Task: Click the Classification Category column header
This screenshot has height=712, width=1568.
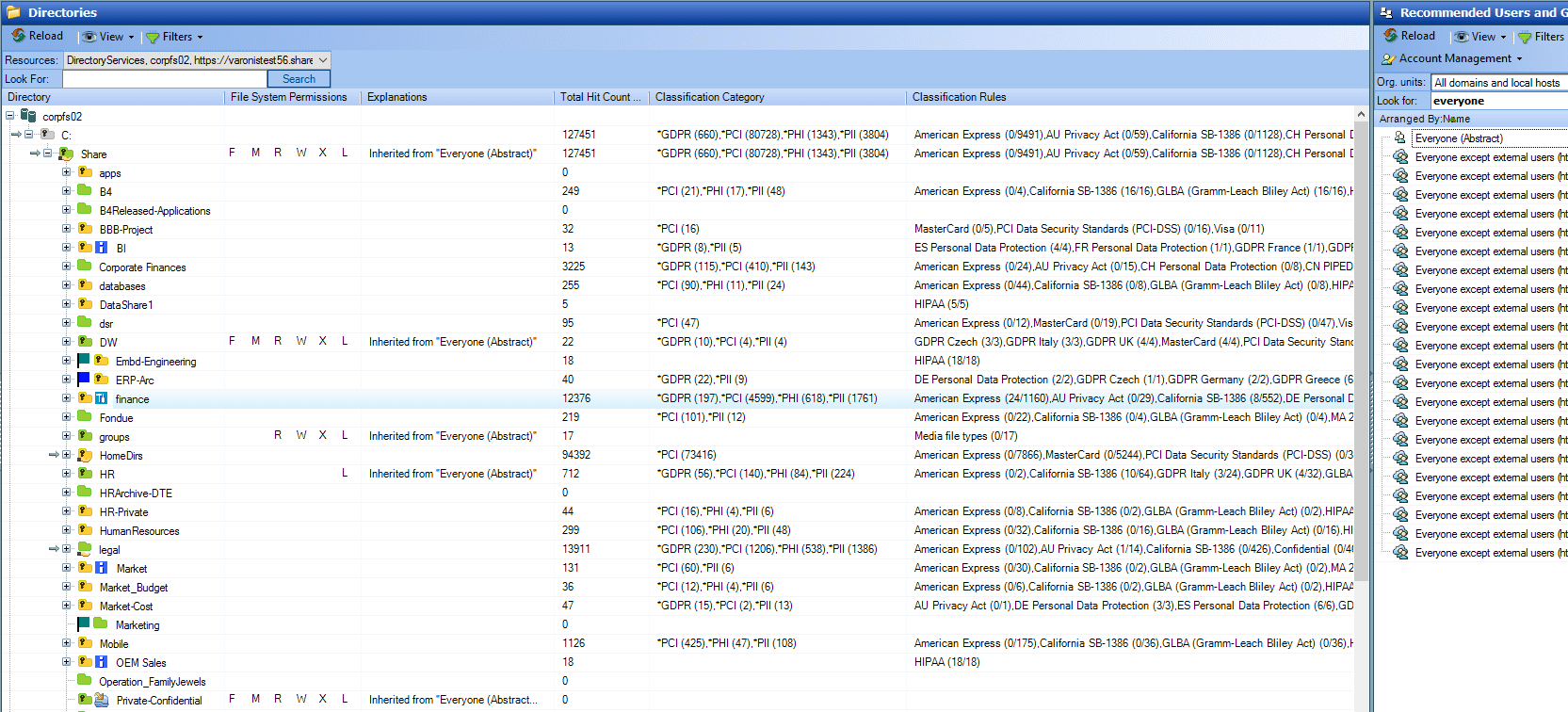Action: tap(778, 97)
